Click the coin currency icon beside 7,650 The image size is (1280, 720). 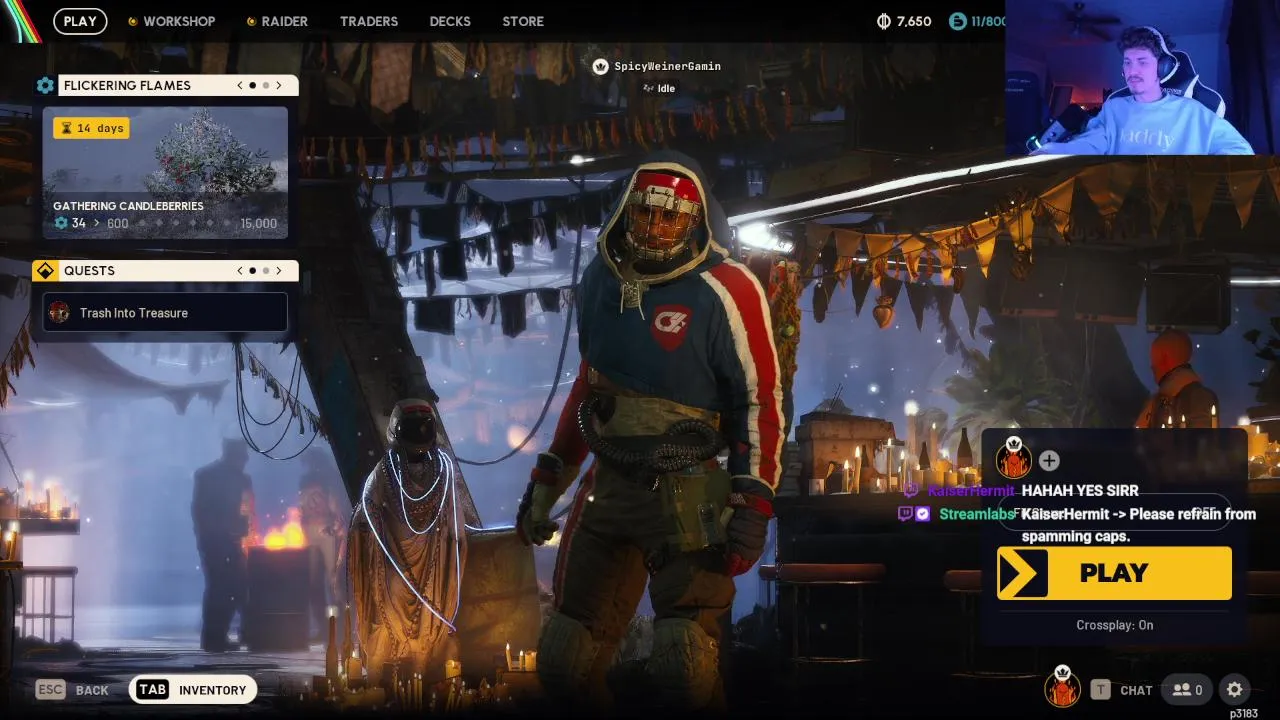coord(883,21)
